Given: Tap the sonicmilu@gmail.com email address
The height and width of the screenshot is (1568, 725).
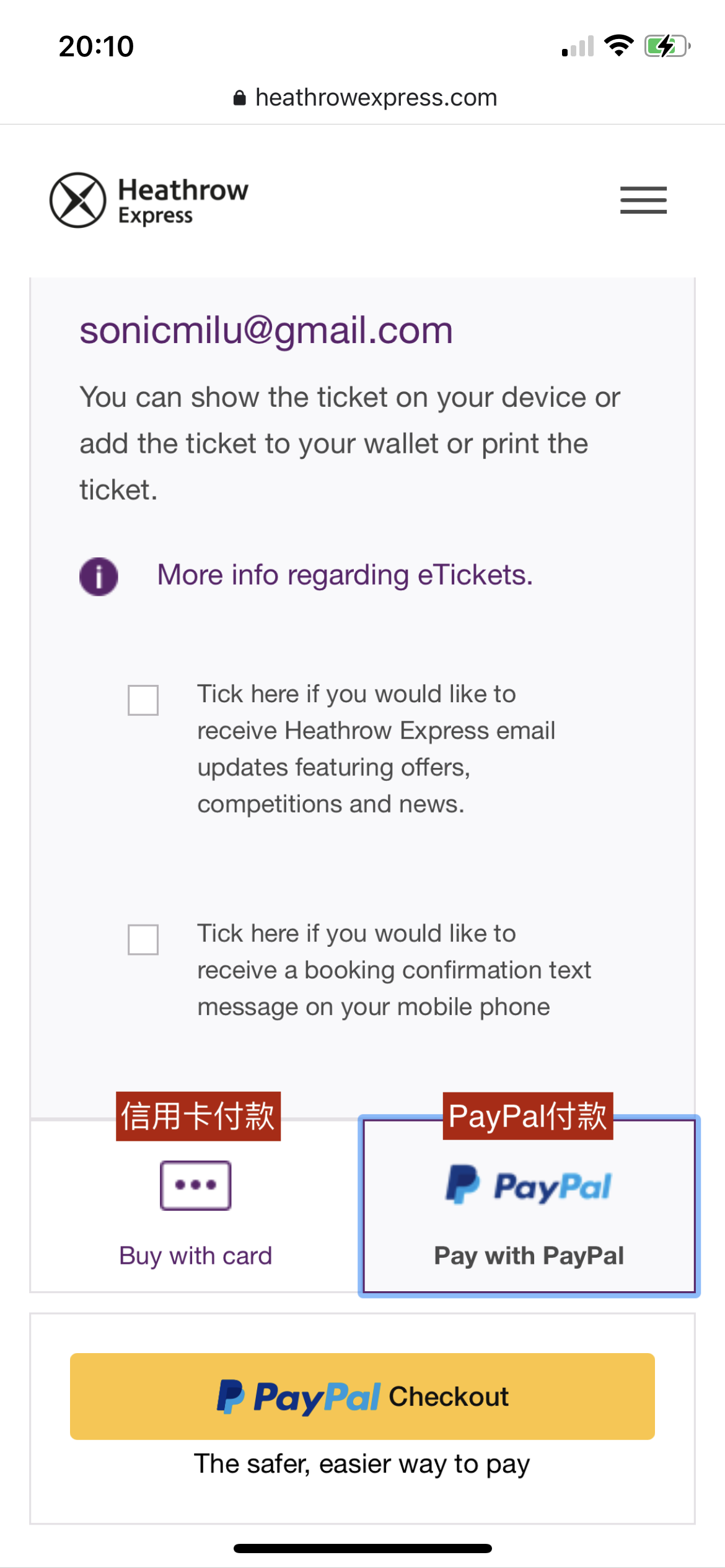Looking at the screenshot, I should pos(266,330).
